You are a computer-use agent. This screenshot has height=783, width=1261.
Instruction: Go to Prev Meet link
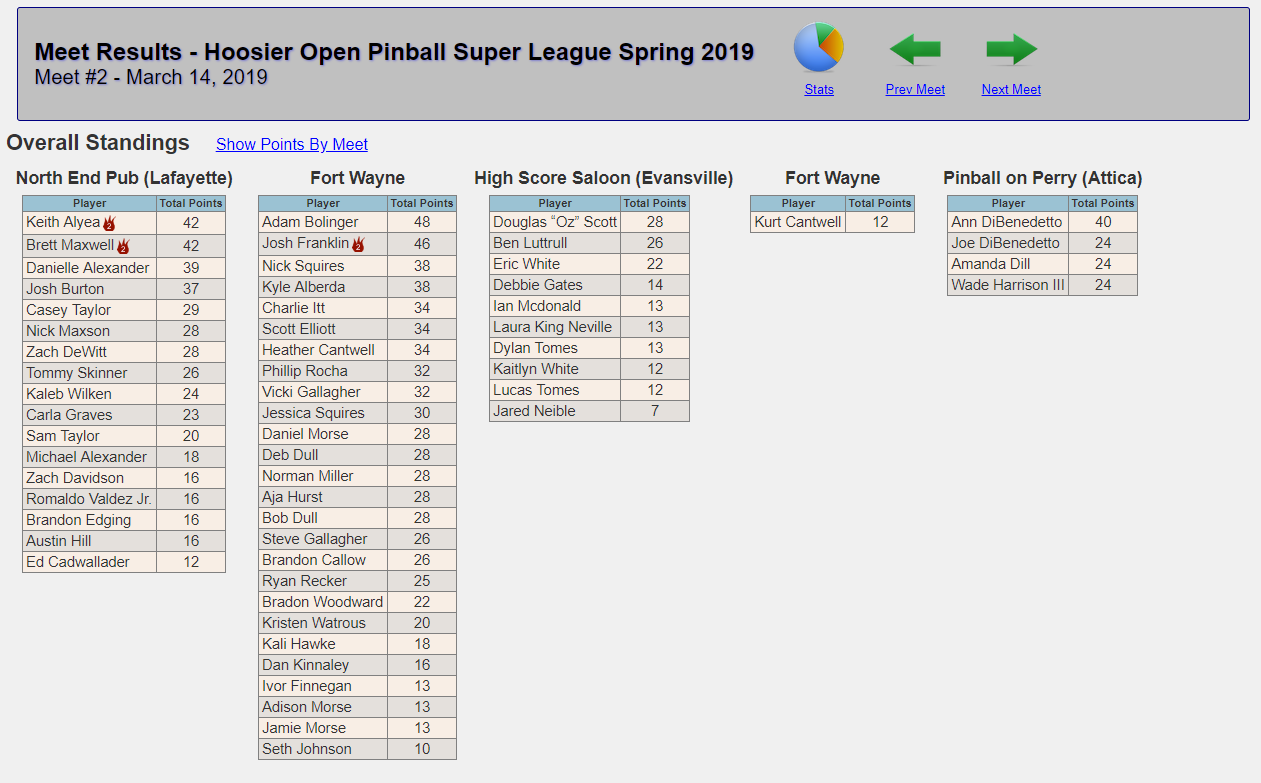tap(915, 89)
